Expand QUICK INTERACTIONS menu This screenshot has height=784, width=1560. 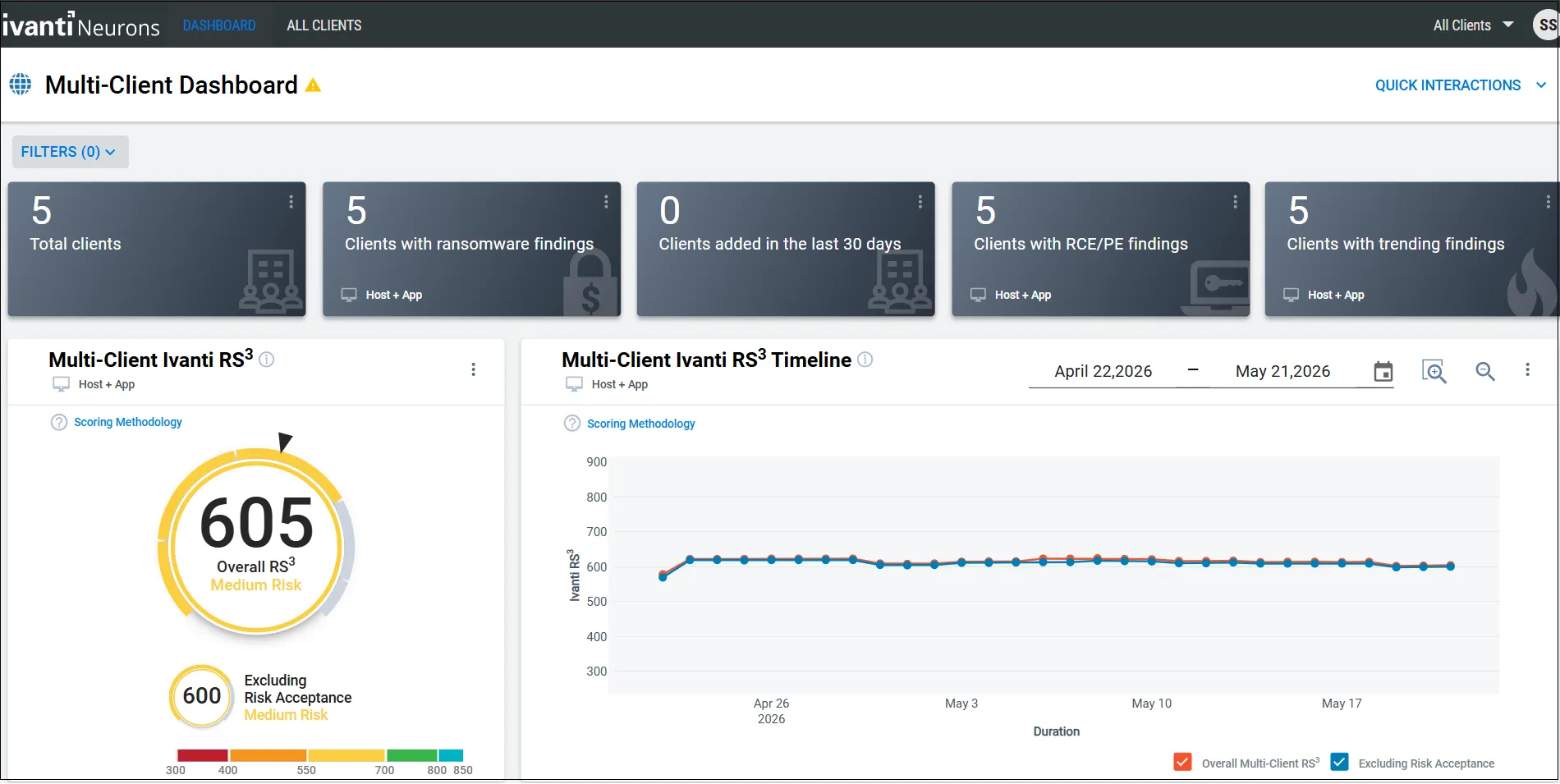(x=1461, y=85)
